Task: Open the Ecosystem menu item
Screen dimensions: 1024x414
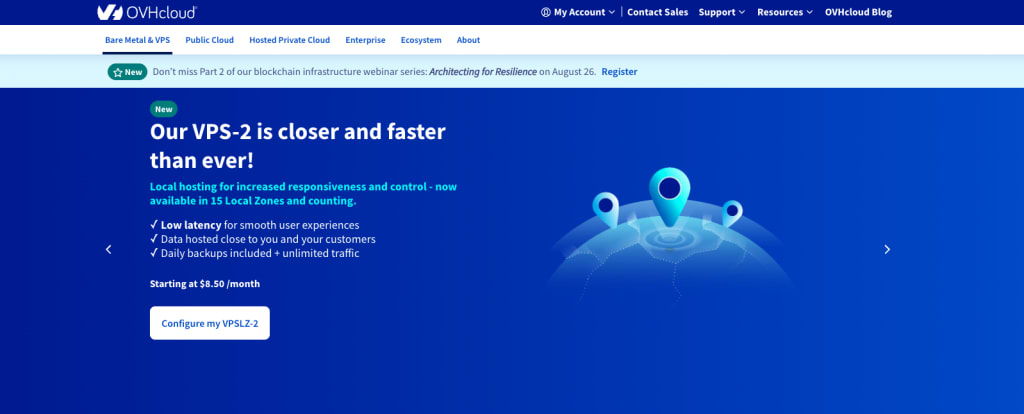Action: pos(421,40)
